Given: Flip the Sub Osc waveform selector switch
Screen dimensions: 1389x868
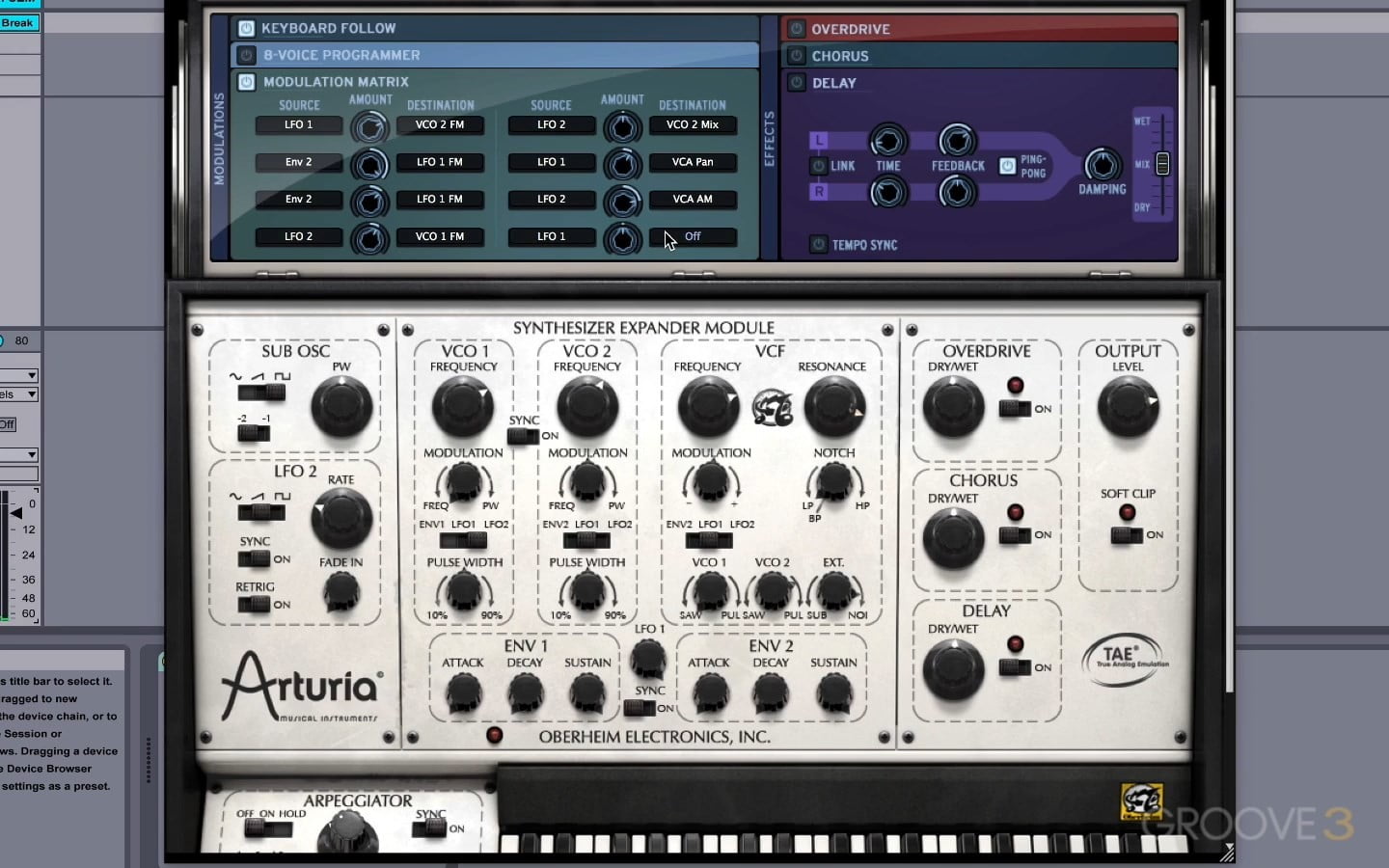Looking at the screenshot, I should [261, 393].
